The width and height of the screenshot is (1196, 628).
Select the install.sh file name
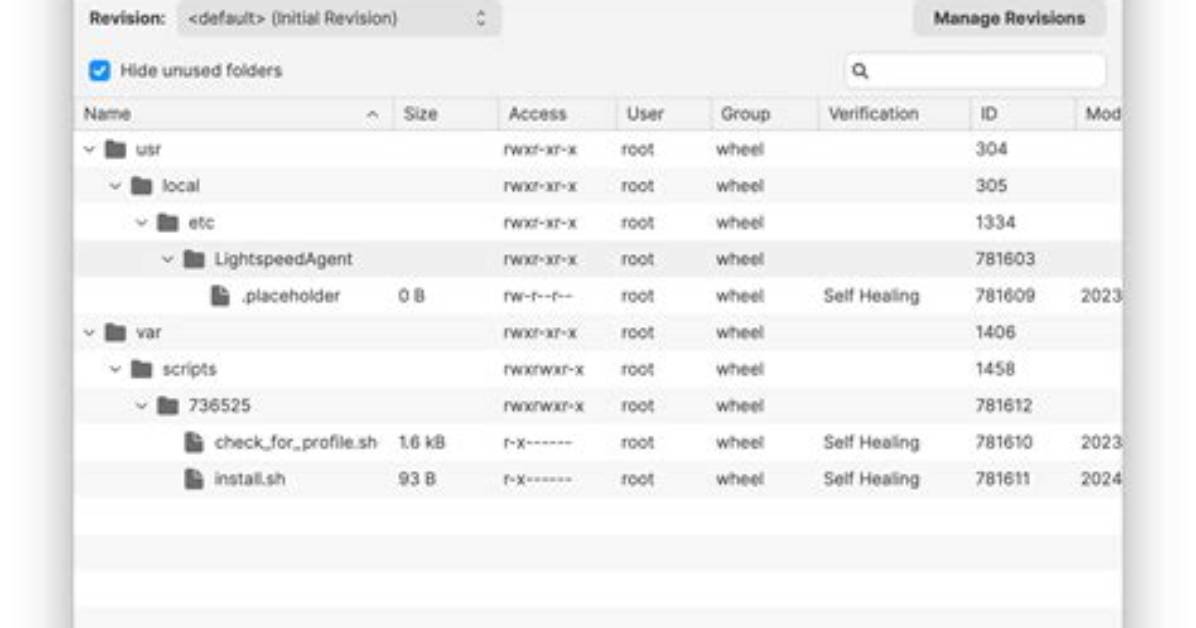pyautogui.click(x=250, y=479)
